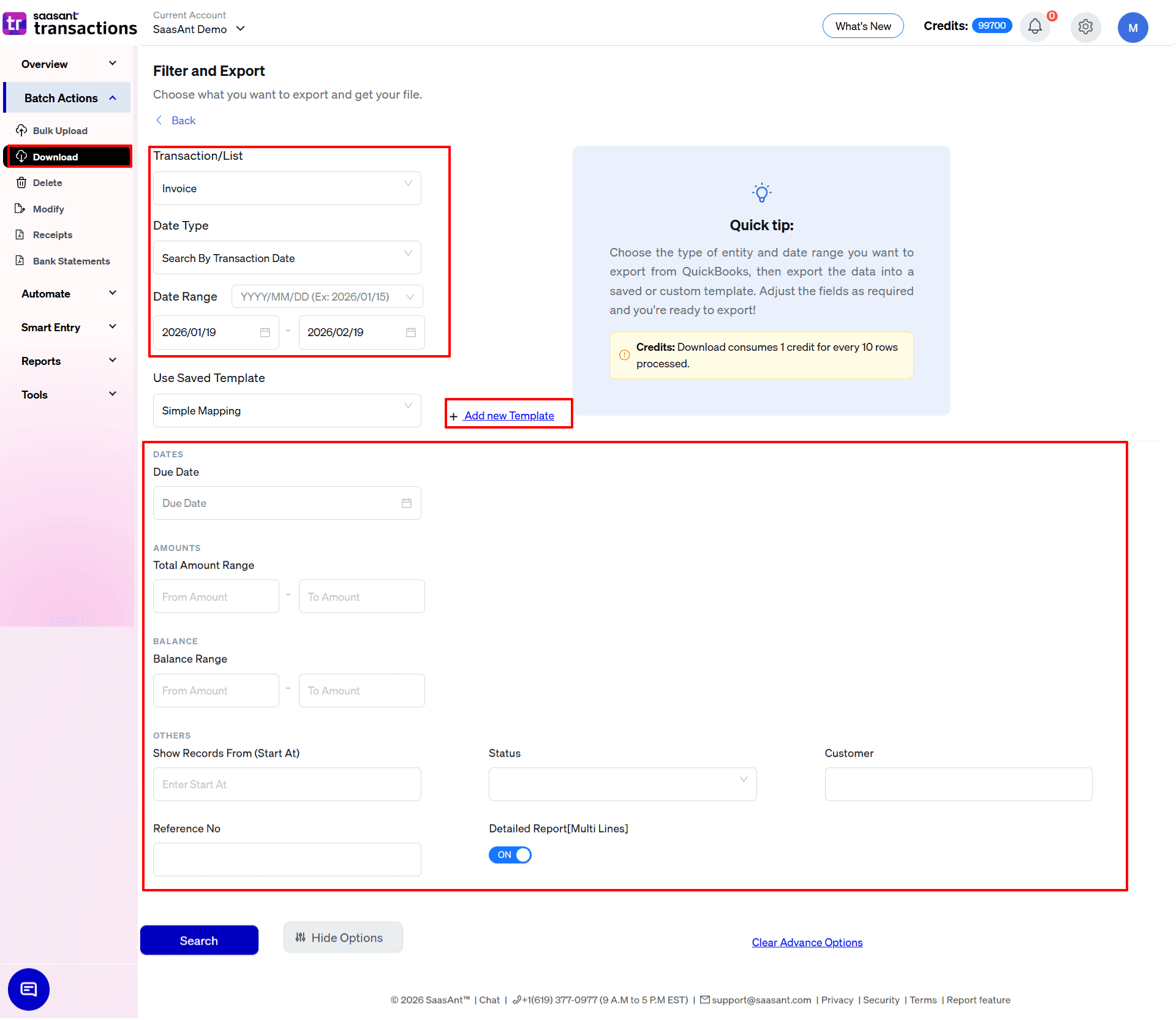
Task: Open the Due Date calendar picker
Action: 406,503
